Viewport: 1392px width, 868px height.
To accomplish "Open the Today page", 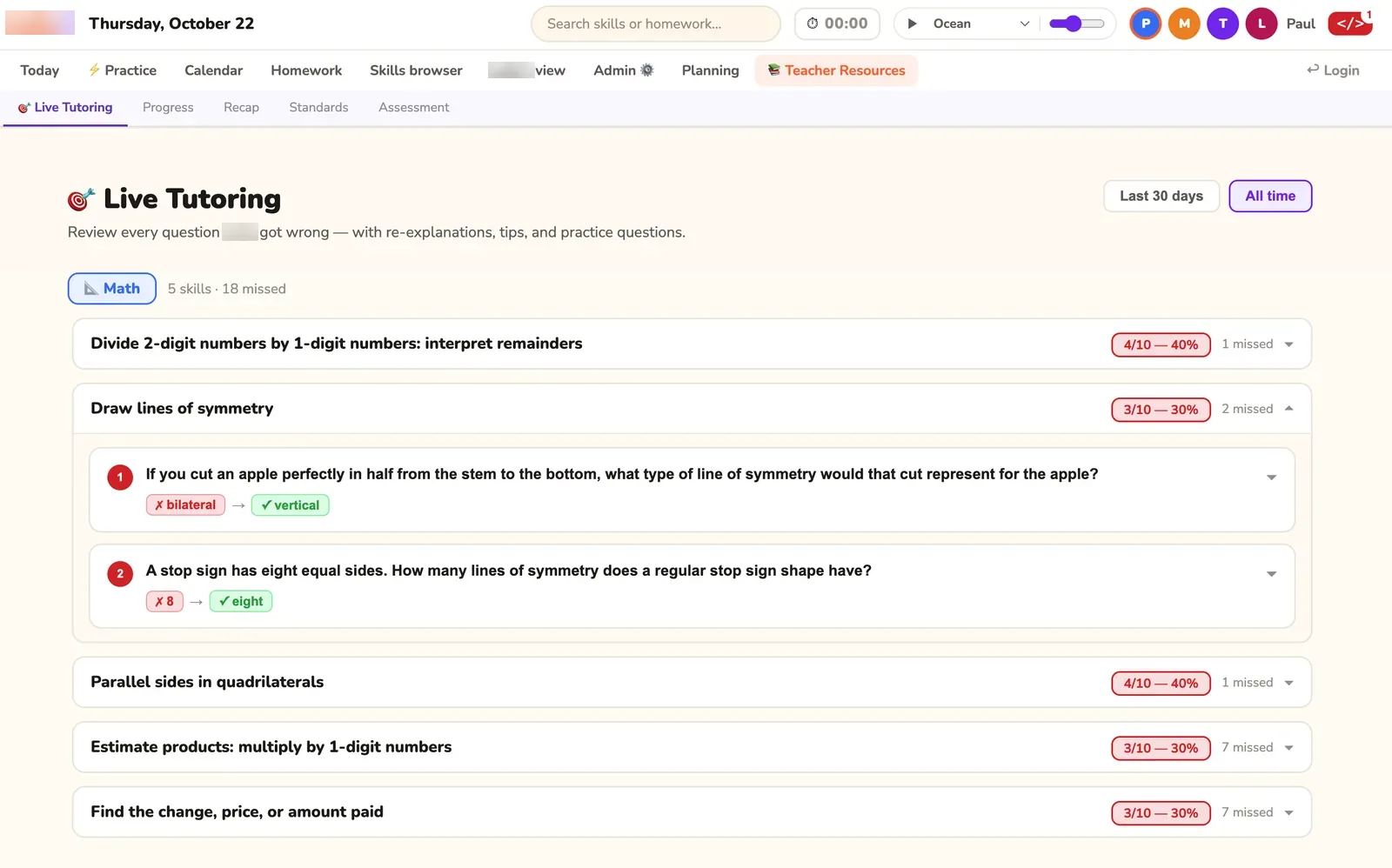I will click(40, 70).
